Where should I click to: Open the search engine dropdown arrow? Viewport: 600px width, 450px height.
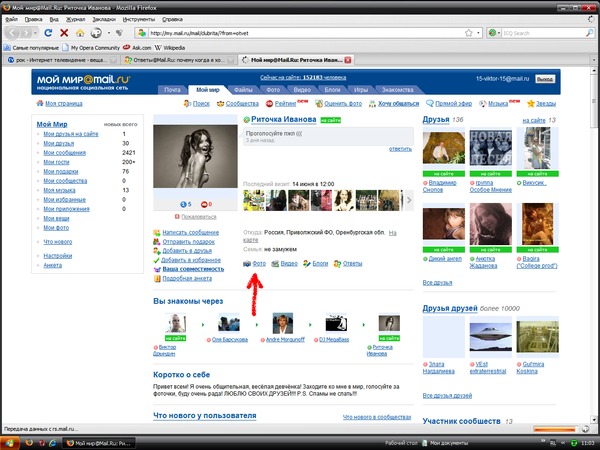tap(499, 33)
